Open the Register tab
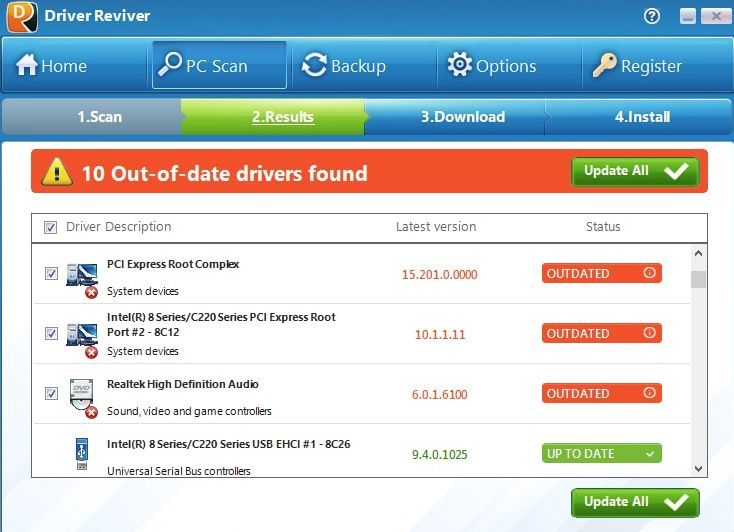Image resolution: width=734 pixels, height=532 pixels. coord(657,65)
